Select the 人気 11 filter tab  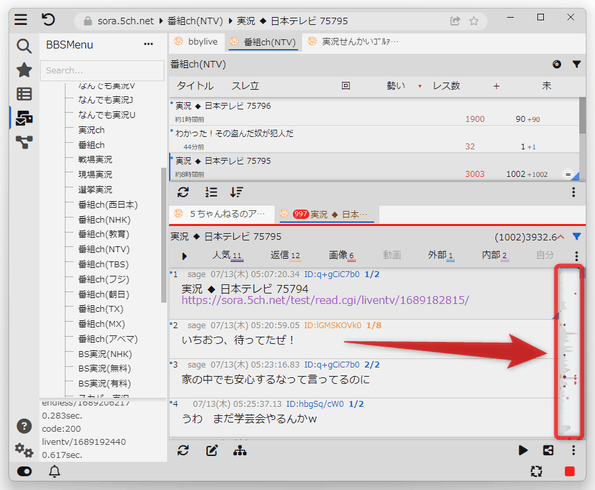227,255
